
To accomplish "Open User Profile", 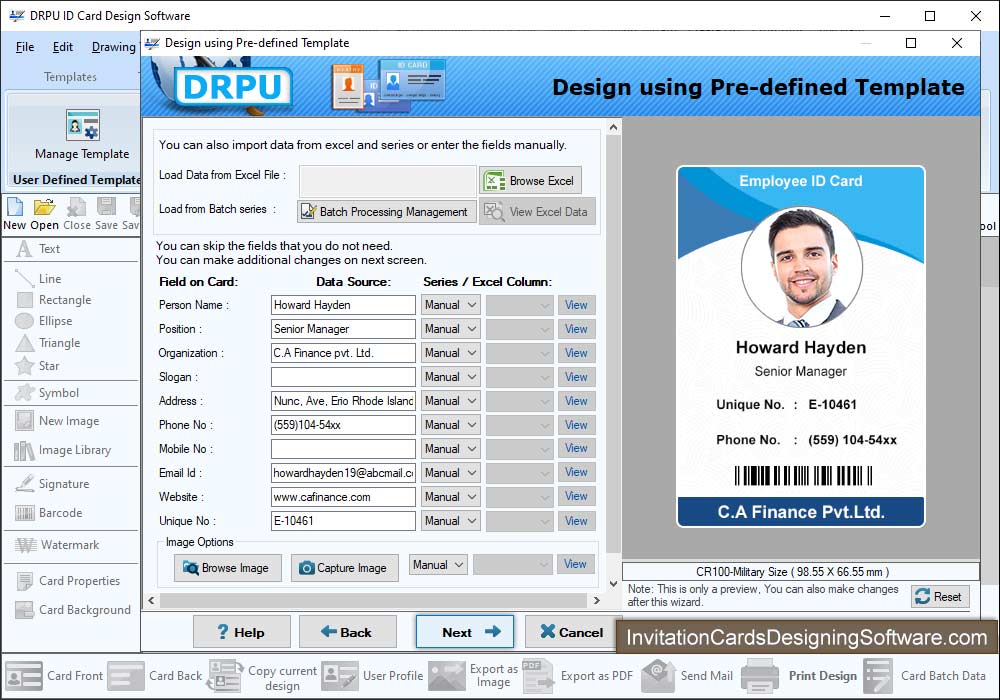I will 372,676.
